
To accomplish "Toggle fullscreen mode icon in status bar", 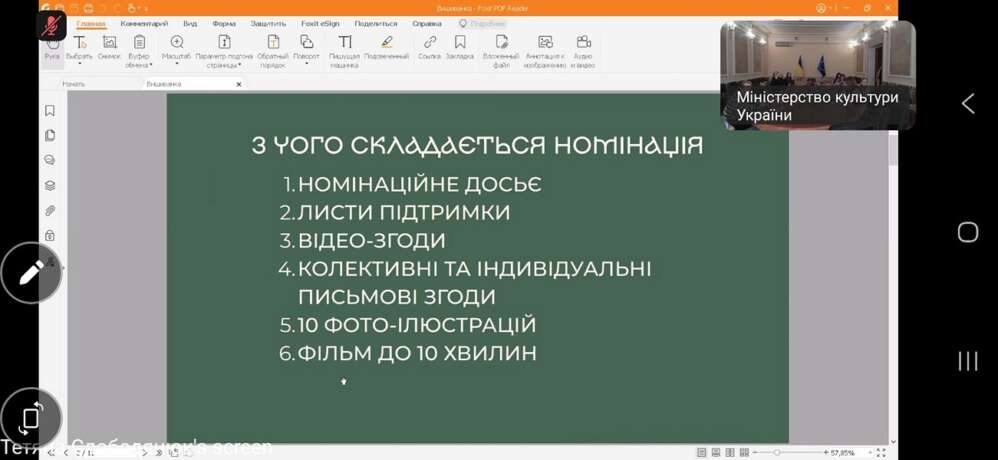I will point(881,453).
